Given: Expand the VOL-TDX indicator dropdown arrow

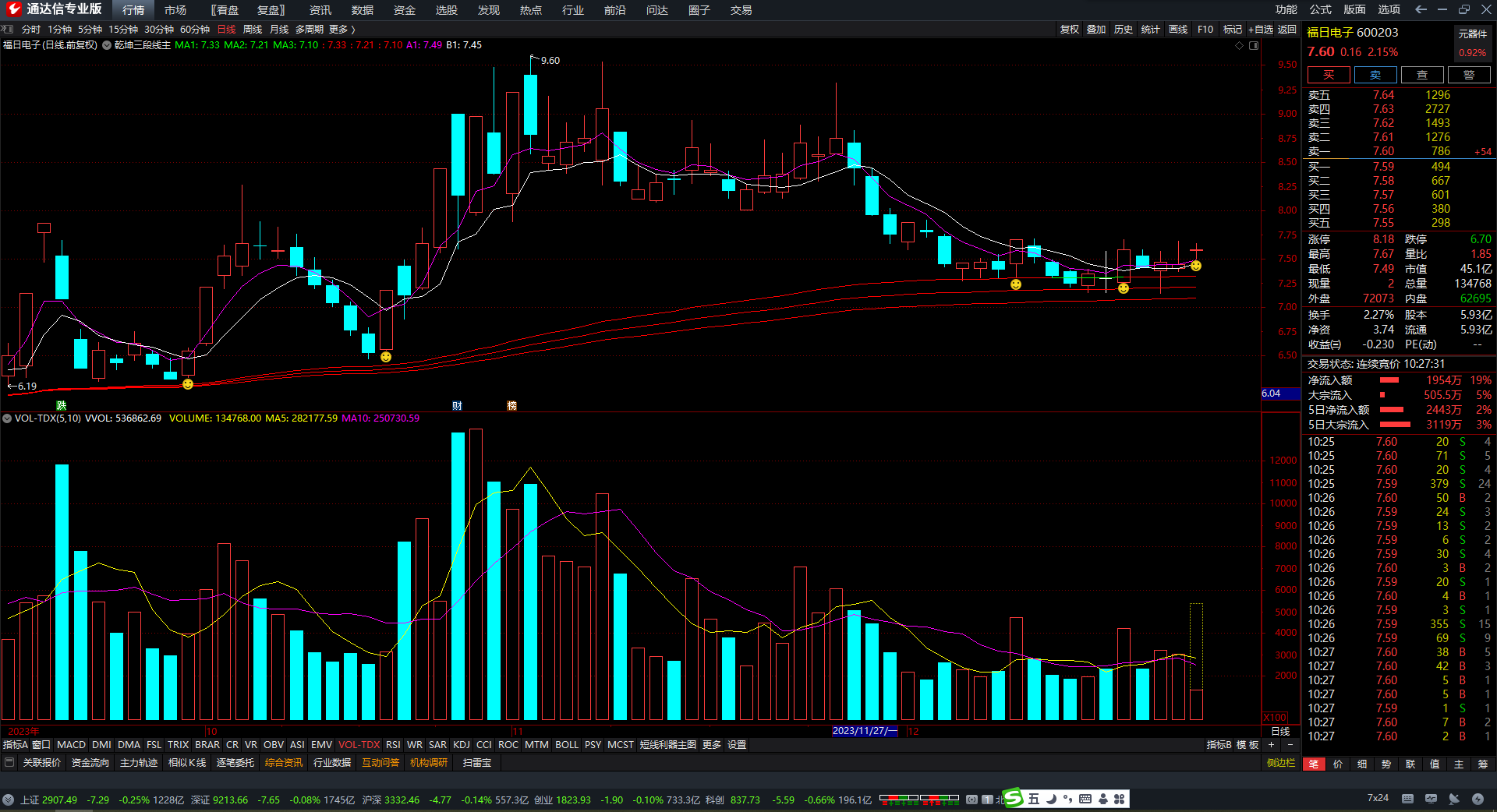Looking at the screenshot, I should tap(7, 418).
